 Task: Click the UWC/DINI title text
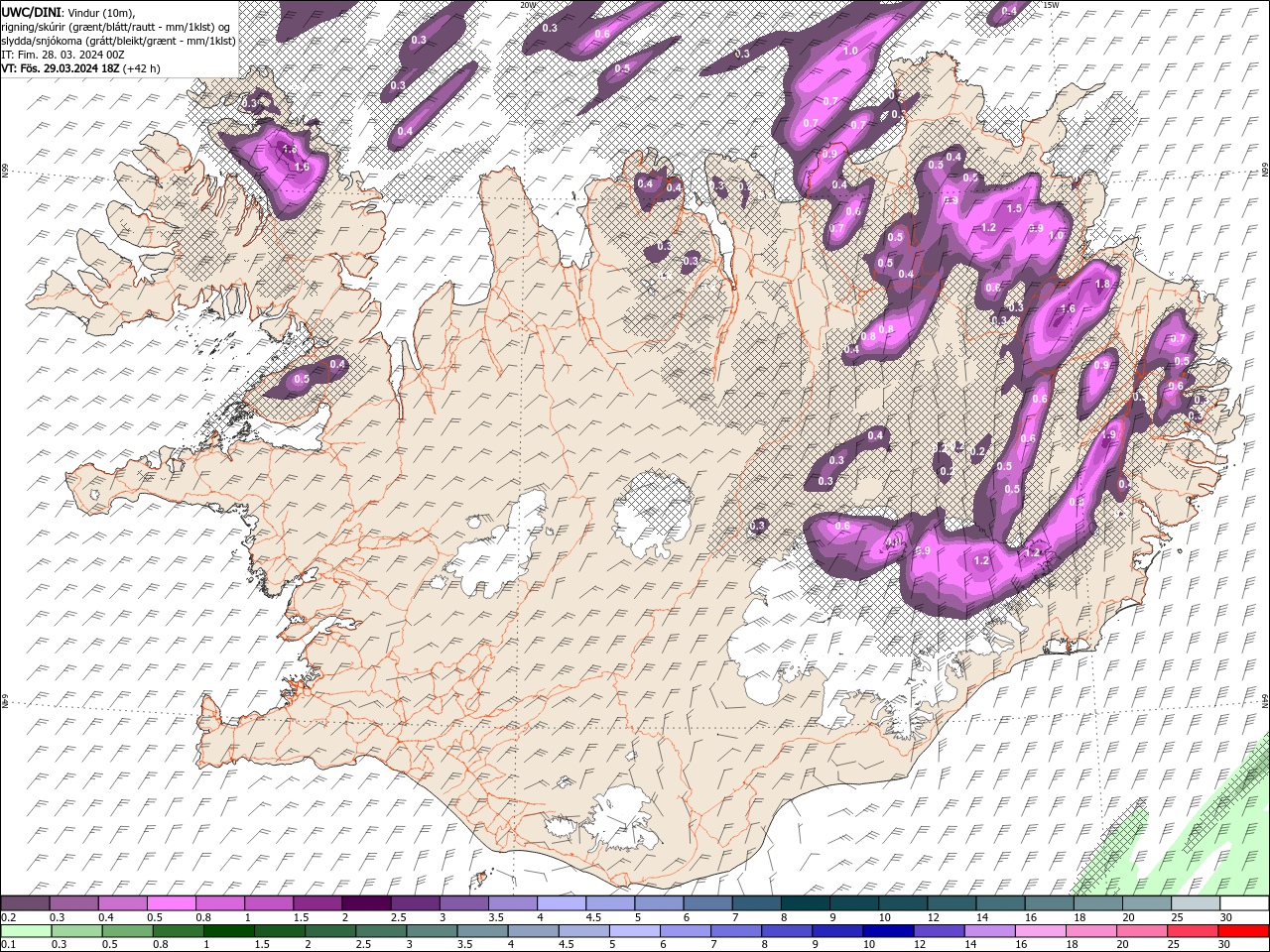pyautogui.click(x=30, y=11)
